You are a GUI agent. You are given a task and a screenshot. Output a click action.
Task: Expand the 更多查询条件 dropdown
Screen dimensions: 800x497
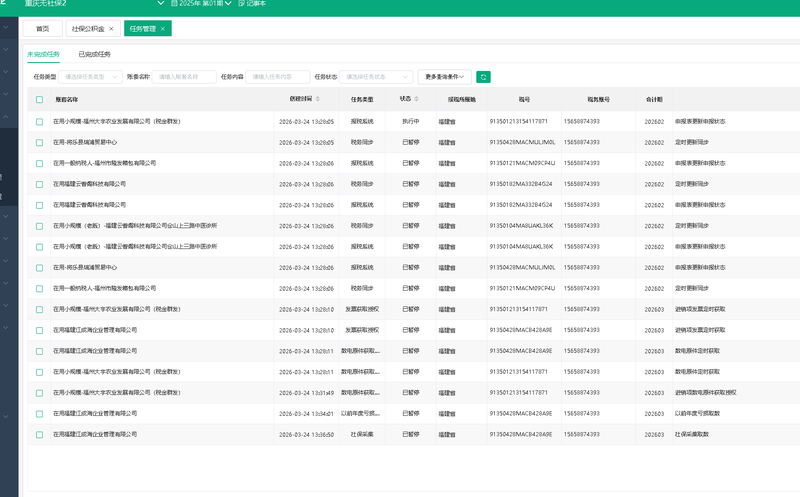coord(444,77)
